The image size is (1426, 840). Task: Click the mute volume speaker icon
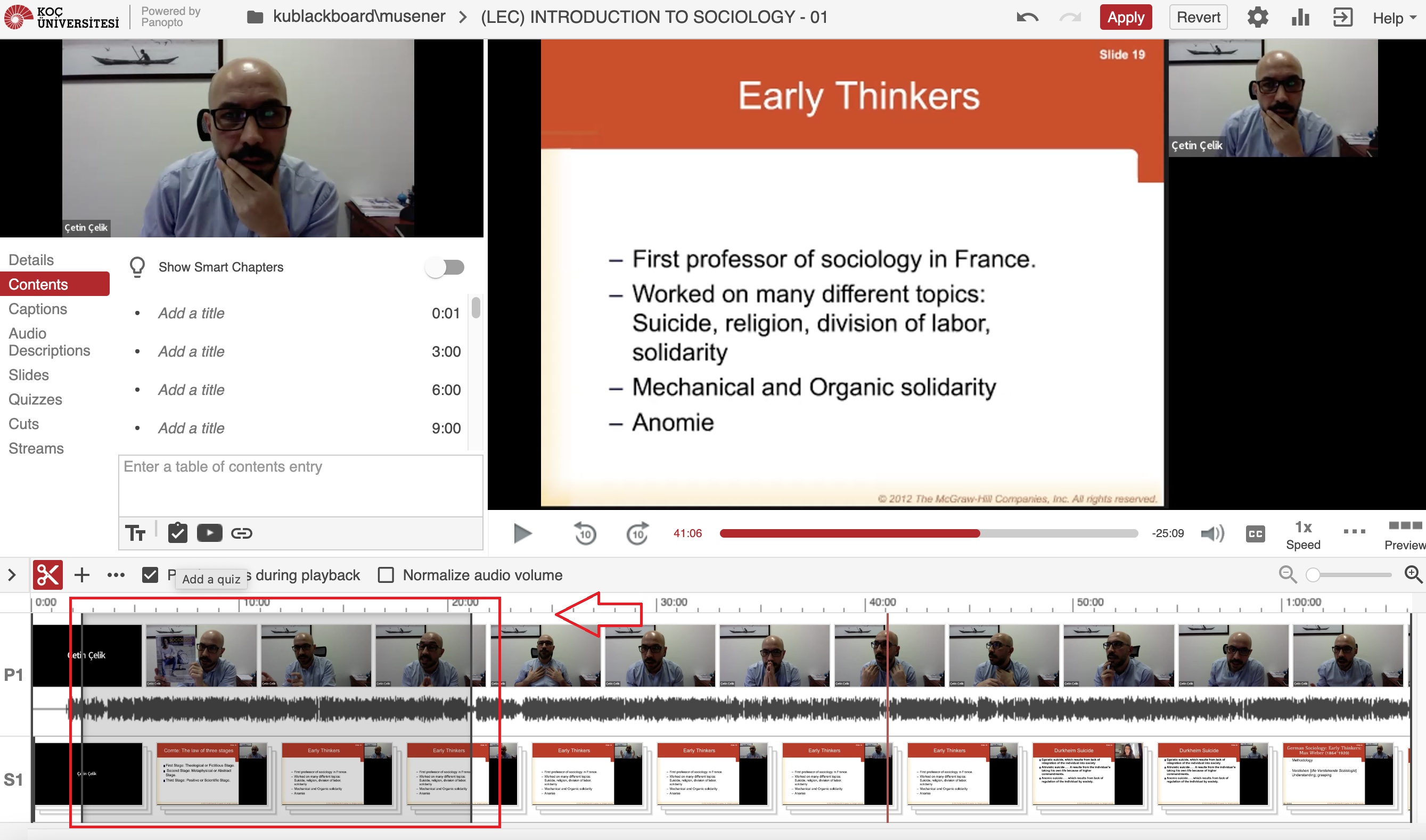[x=1212, y=534]
